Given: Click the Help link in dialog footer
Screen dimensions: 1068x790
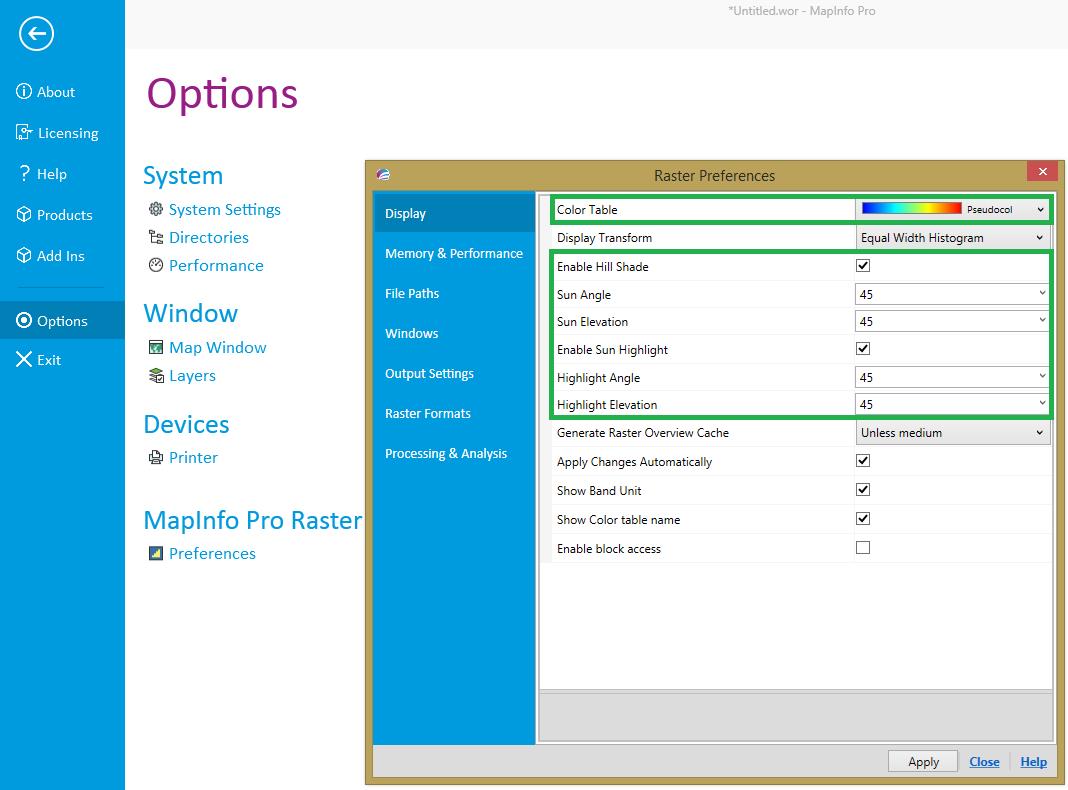Looking at the screenshot, I should [x=1033, y=761].
